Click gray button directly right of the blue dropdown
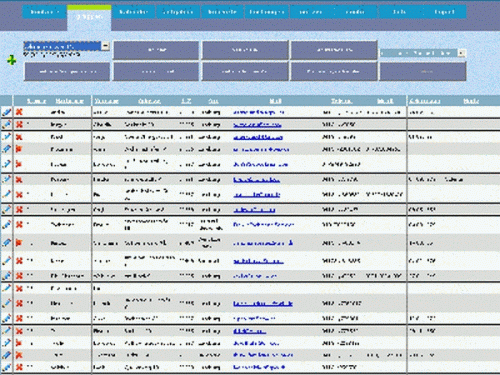The height and width of the screenshot is (375, 500). pyautogui.click(x=156, y=50)
